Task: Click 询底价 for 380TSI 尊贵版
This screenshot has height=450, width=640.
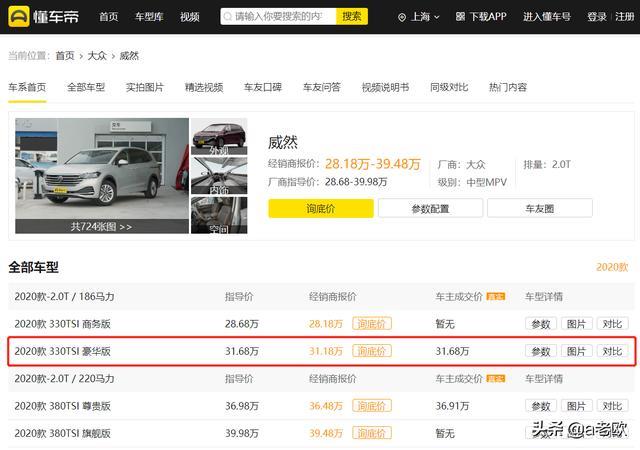Action: point(372,406)
